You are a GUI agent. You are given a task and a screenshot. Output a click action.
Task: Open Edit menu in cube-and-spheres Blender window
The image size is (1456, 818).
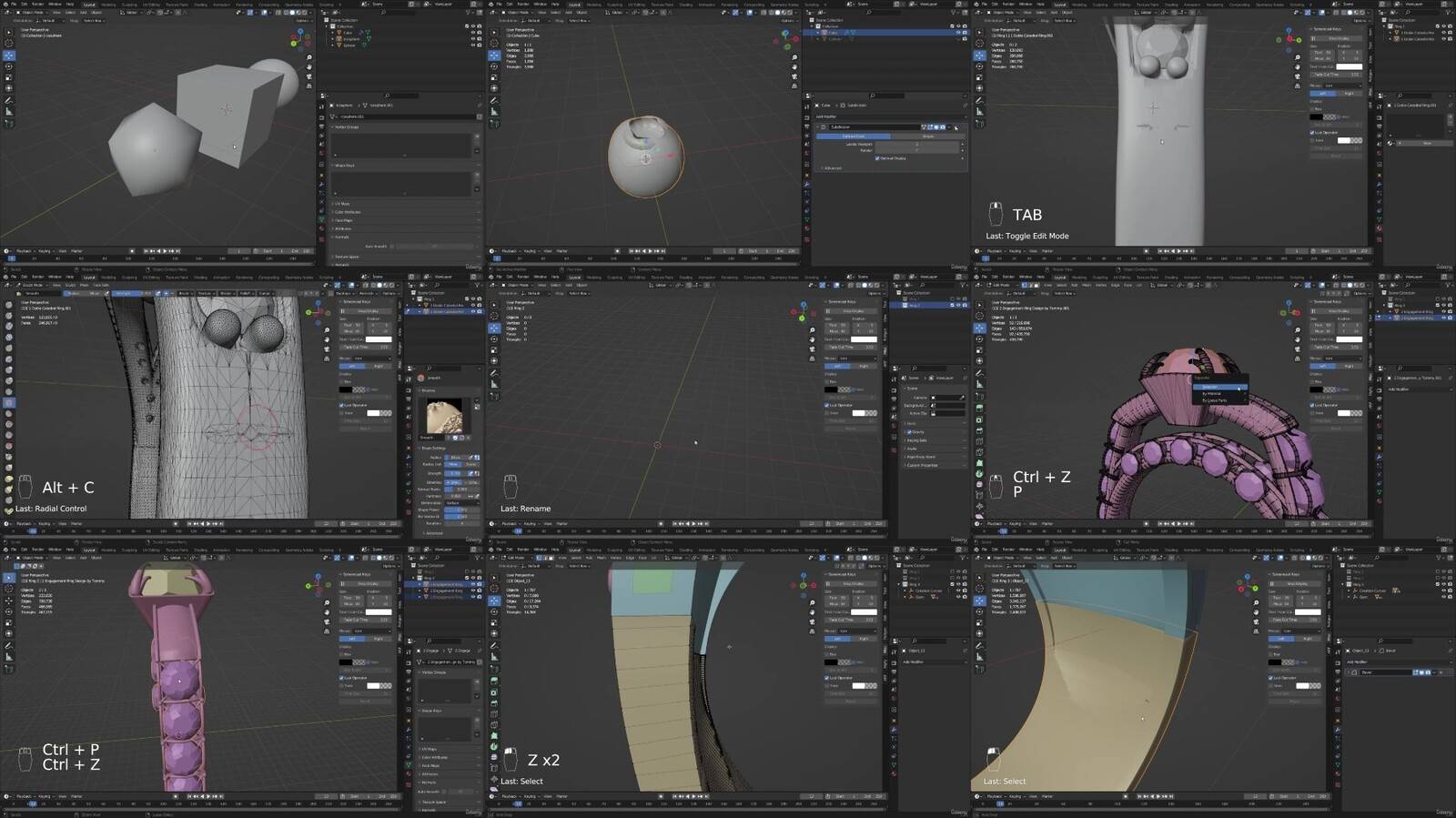[x=25, y=4]
